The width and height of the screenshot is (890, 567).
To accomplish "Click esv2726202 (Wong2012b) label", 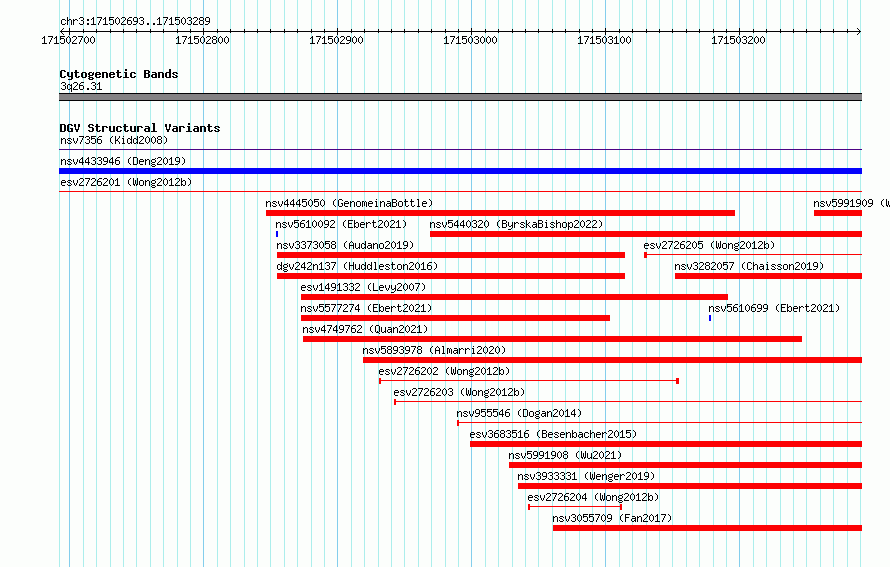I will [x=444, y=371].
